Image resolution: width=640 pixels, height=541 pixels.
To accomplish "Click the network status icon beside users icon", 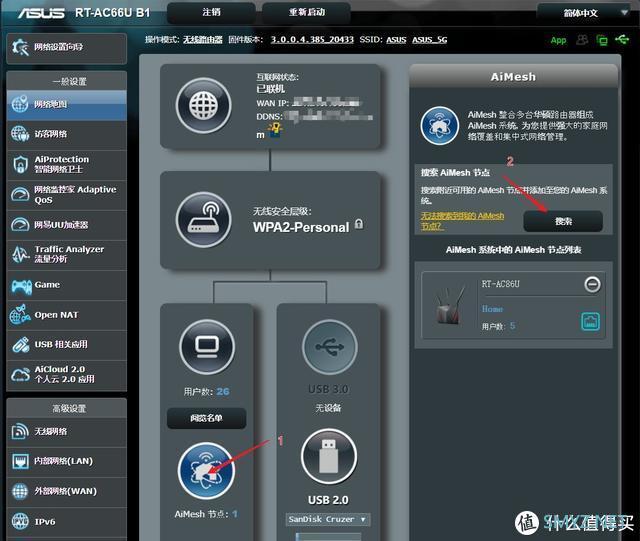I will coord(602,40).
